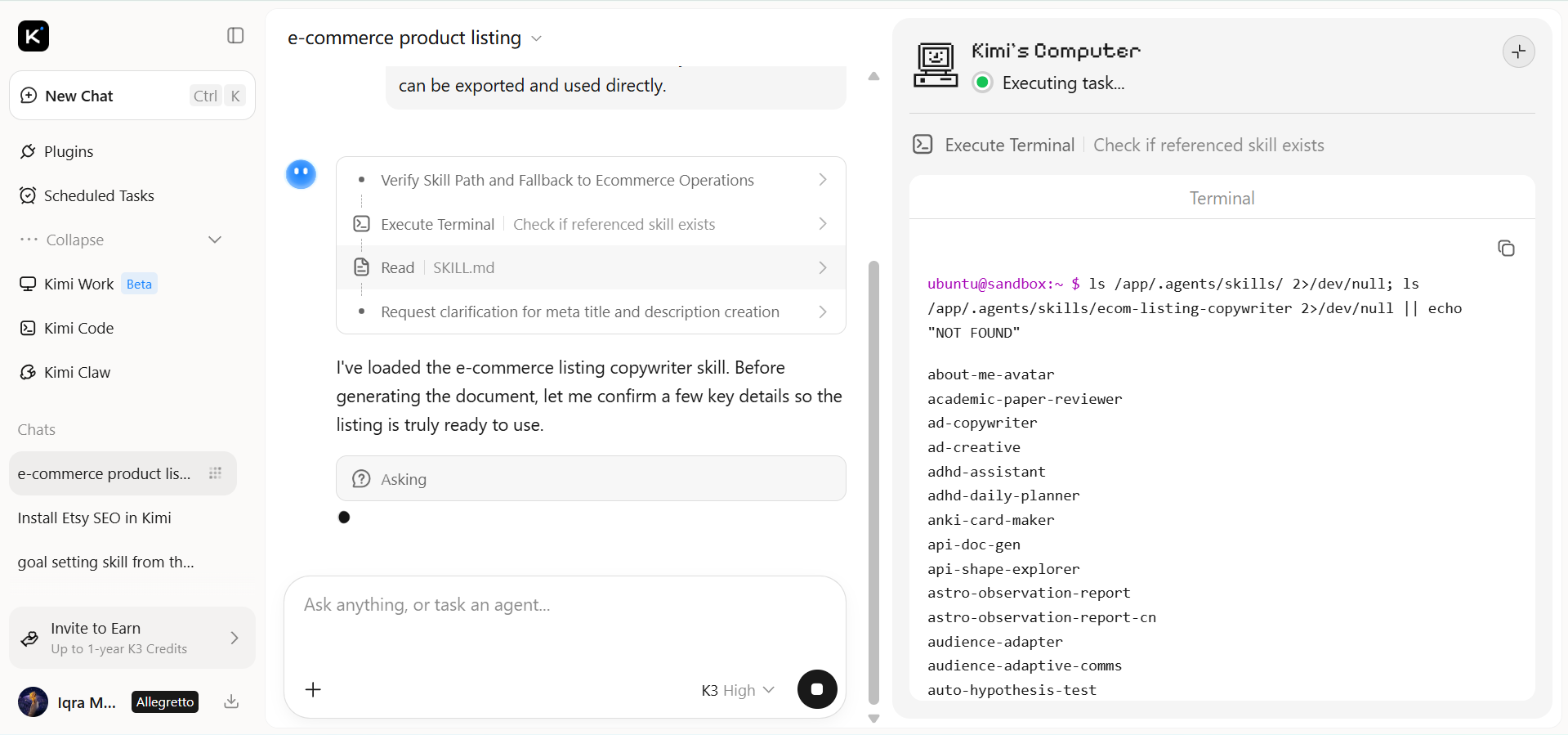Click the chat scroll up arrow
1568x735 pixels.
(873, 76)
